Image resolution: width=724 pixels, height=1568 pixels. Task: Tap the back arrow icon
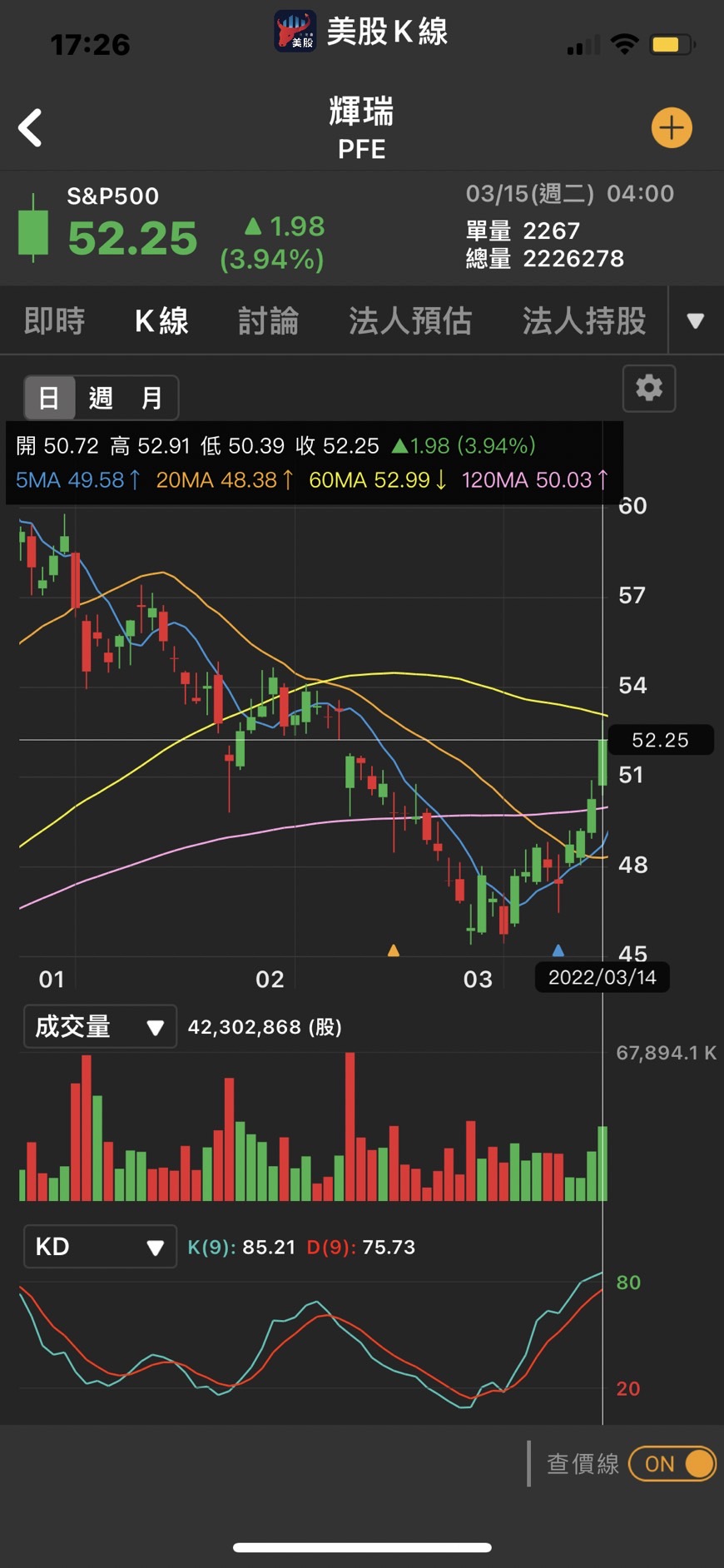click(x=31, y=128)
